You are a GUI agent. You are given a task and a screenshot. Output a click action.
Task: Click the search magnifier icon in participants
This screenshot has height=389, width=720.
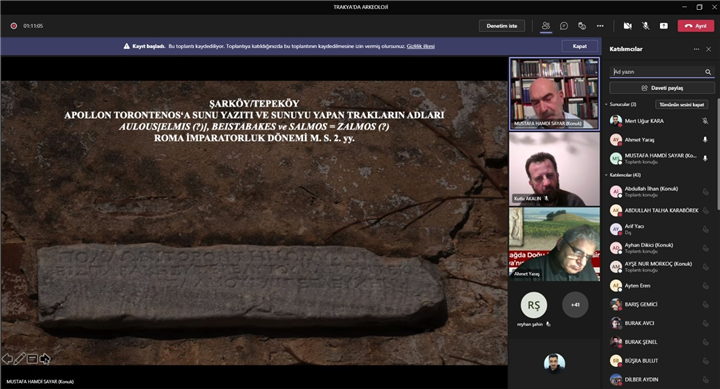(708, 72)
